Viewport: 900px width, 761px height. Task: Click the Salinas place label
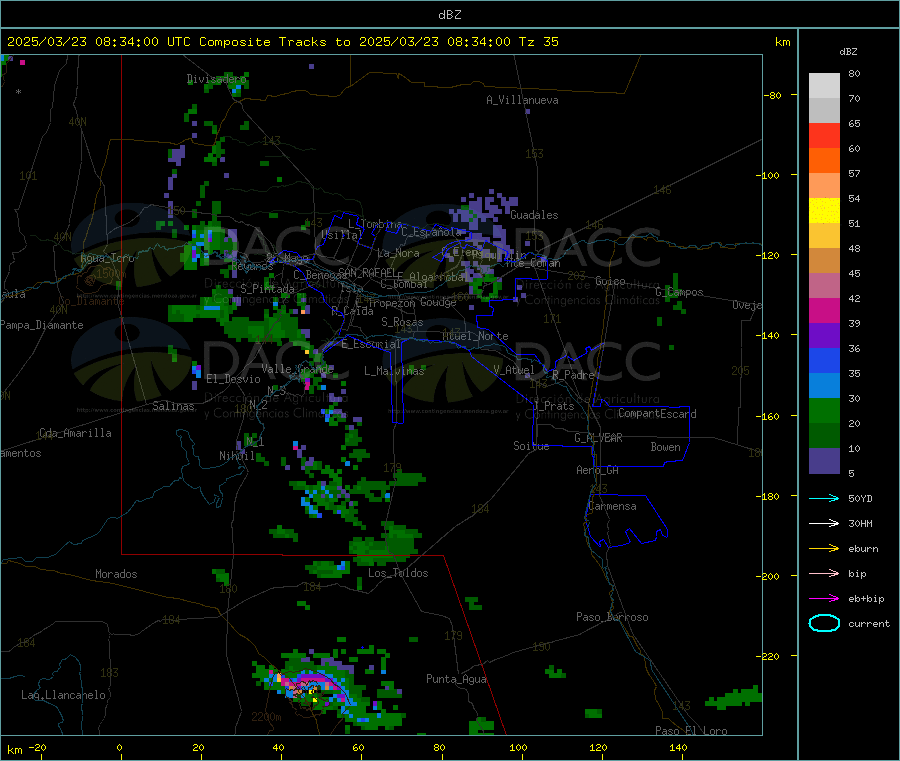(173, 406)
